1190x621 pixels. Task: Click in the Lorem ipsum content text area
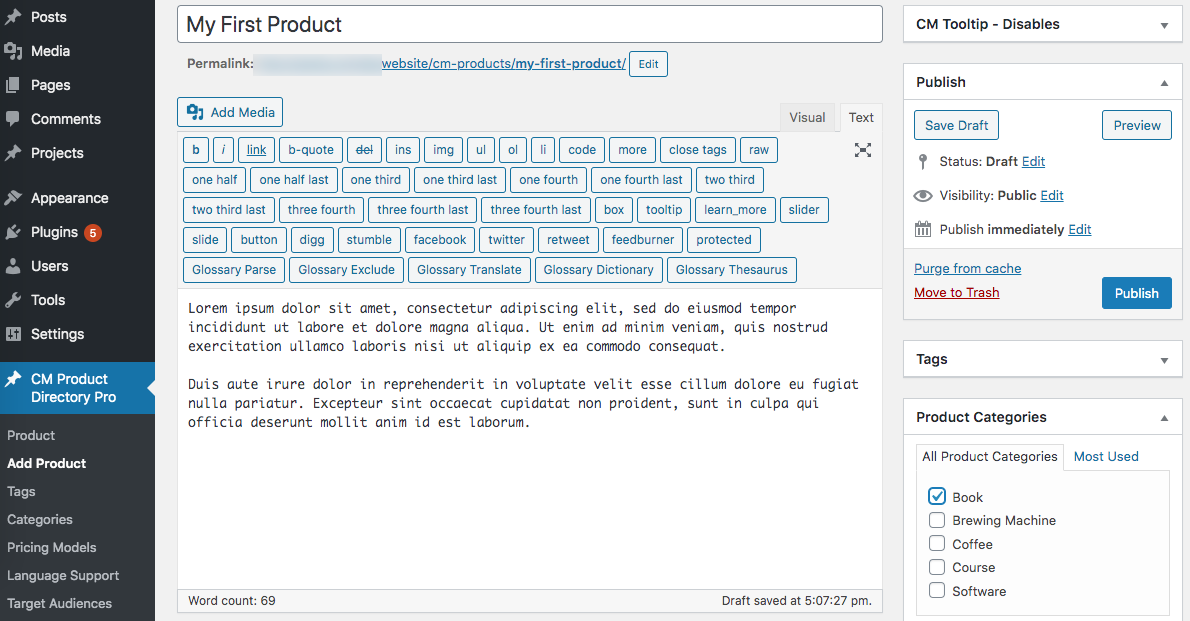click(530, 438)
